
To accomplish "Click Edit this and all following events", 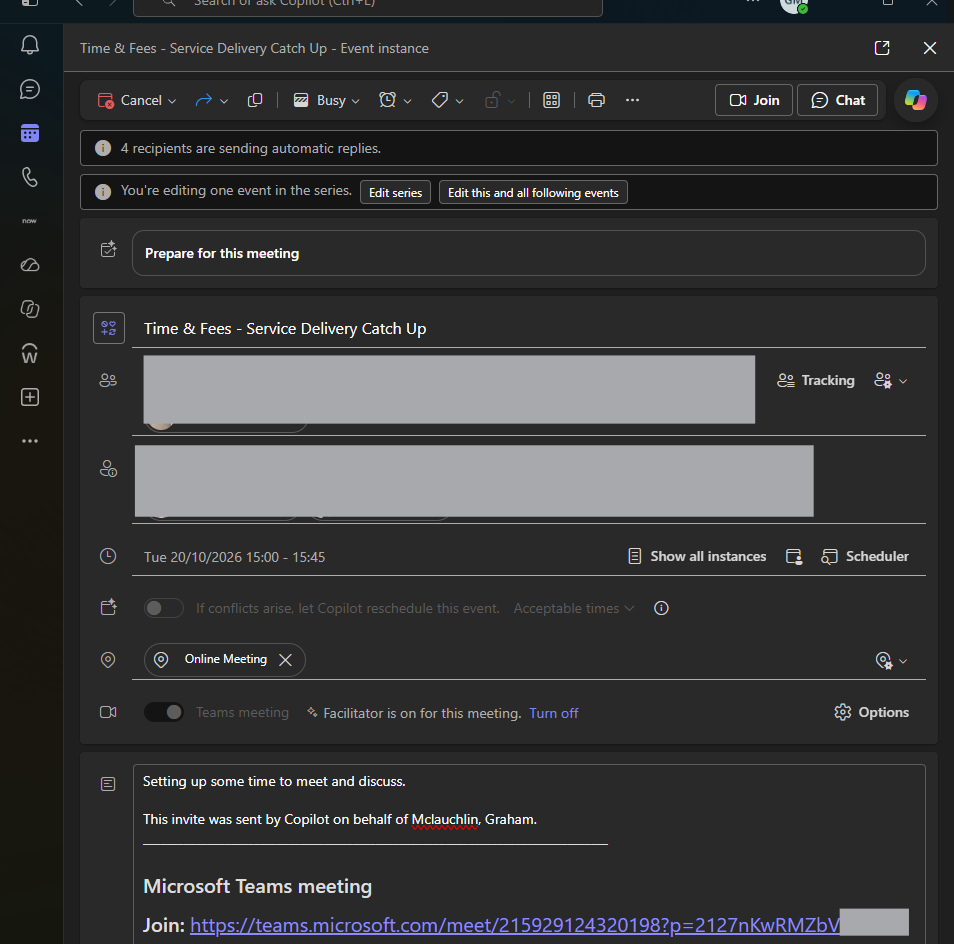I will pos(533,193).
